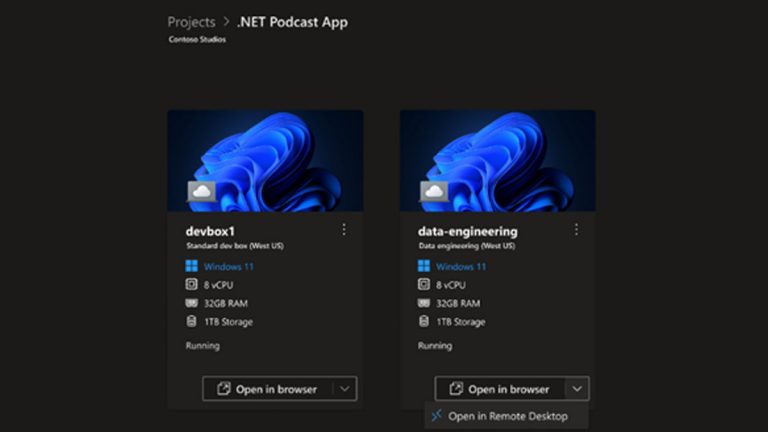Select the devbox1 card title
The height and width of the screenshot is (432, 768).
tap(211, 231)
